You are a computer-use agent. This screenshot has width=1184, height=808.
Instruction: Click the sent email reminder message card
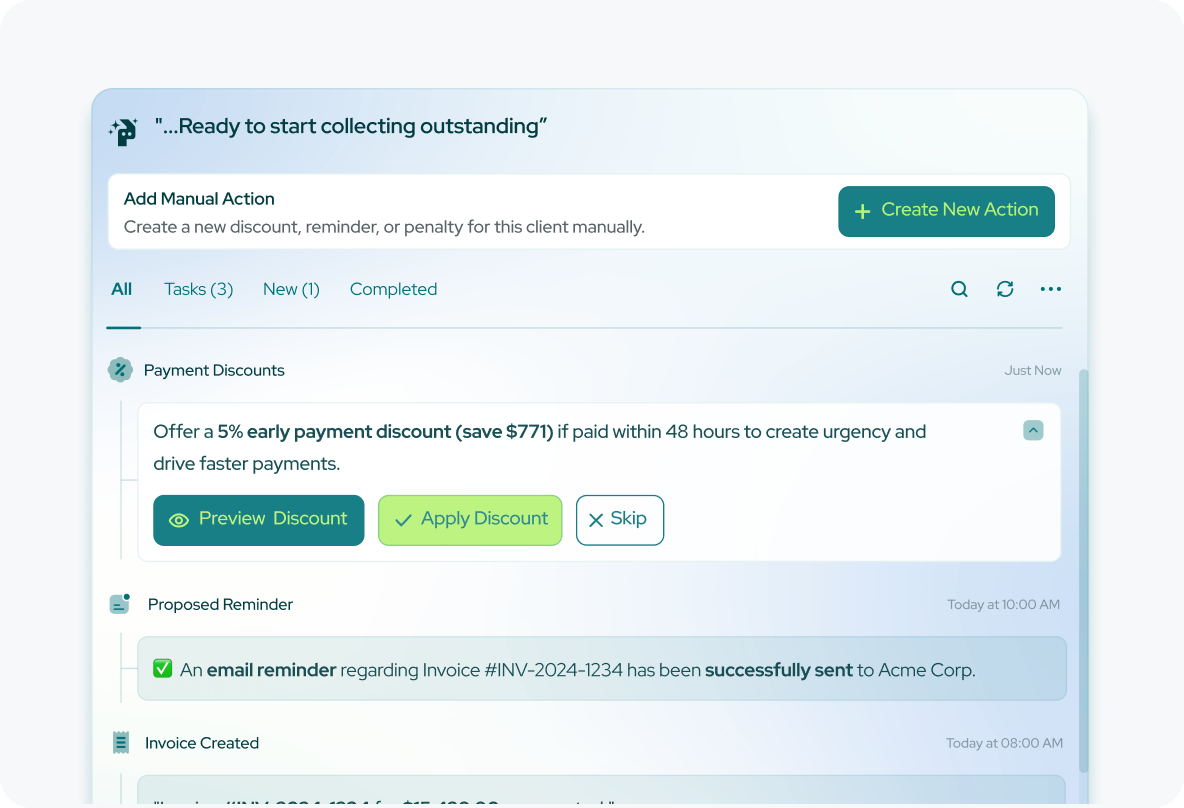(601, 669)
